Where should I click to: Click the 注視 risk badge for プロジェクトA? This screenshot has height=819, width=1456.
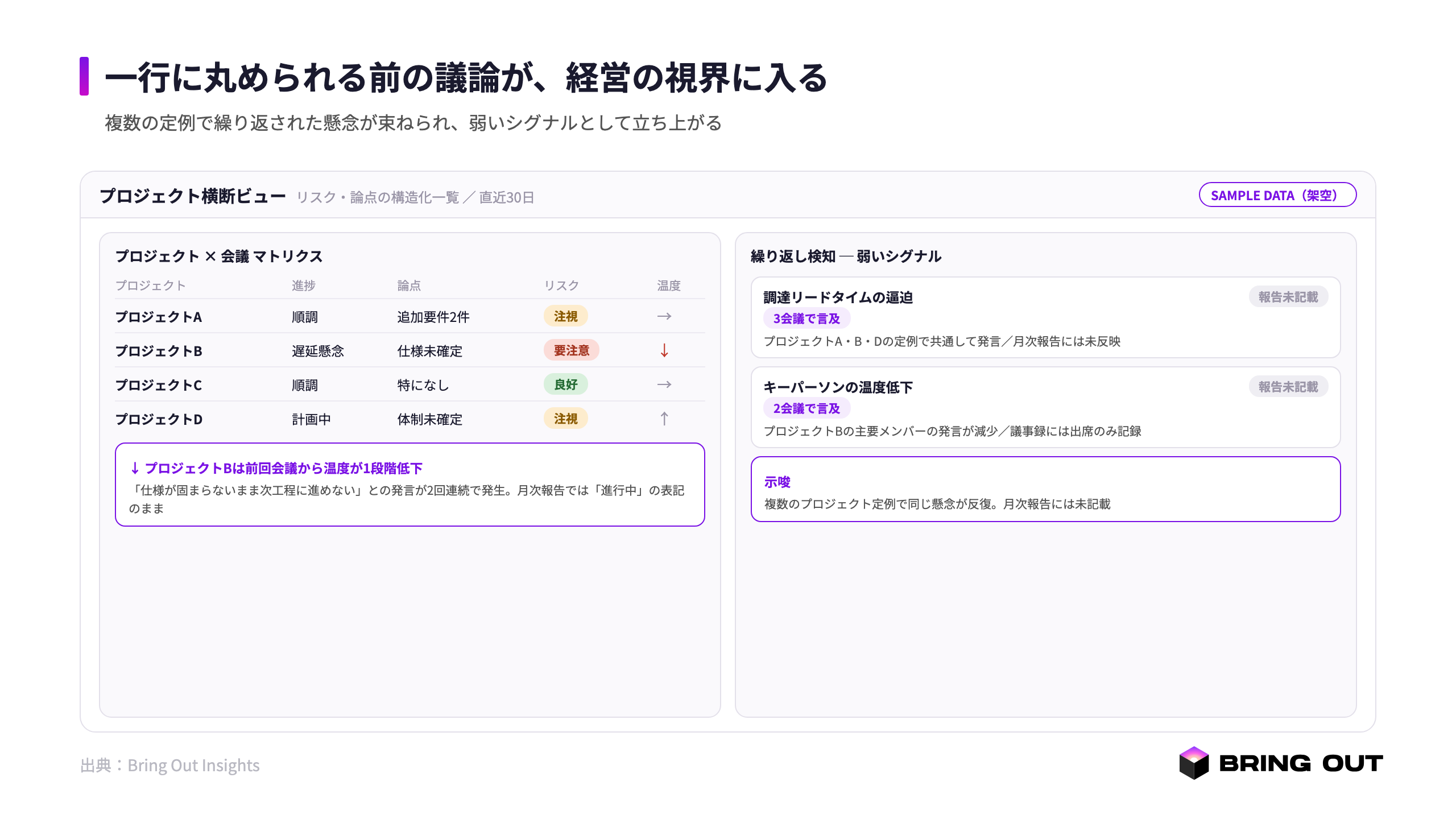565,316
